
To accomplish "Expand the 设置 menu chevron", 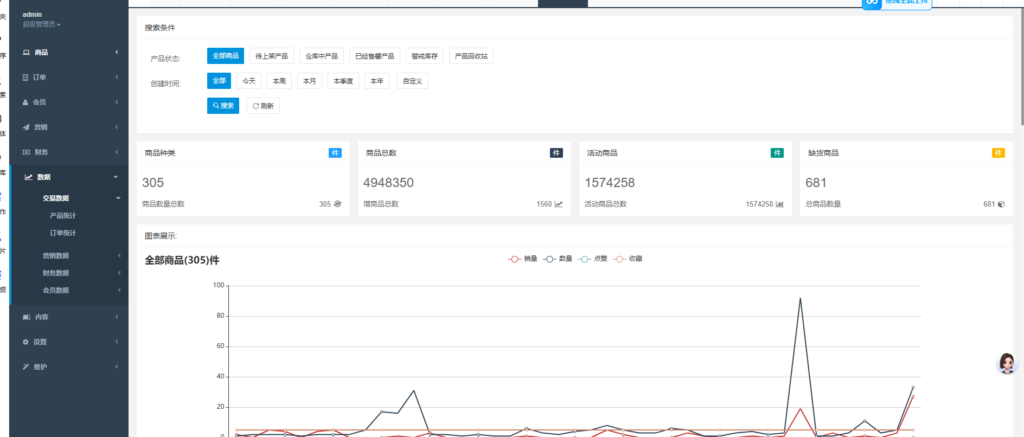I will tap(117, 342).
